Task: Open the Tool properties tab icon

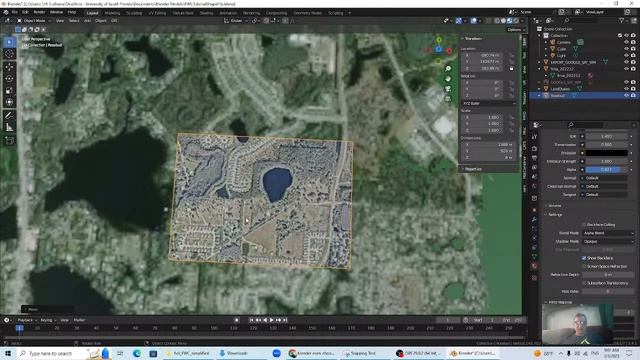Action: (x=535, y=138)
